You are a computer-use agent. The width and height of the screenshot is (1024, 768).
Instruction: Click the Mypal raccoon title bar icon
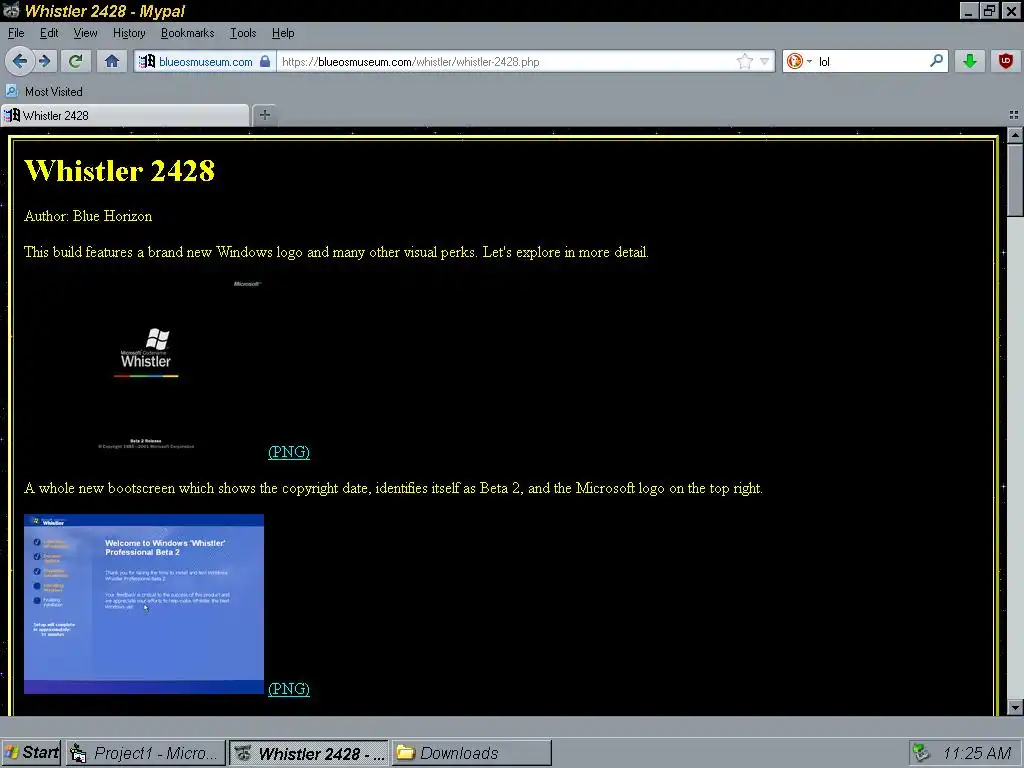point(11,10)
